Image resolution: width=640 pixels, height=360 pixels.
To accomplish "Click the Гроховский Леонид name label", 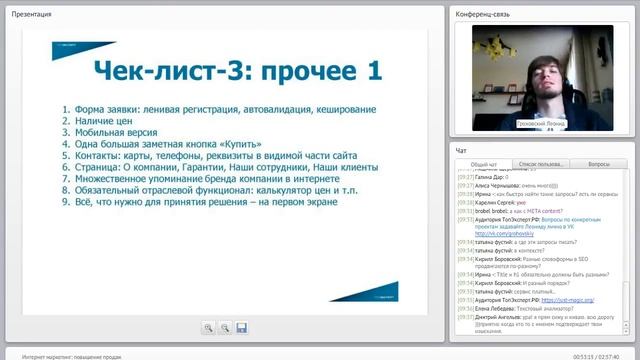I will (541, 123).
